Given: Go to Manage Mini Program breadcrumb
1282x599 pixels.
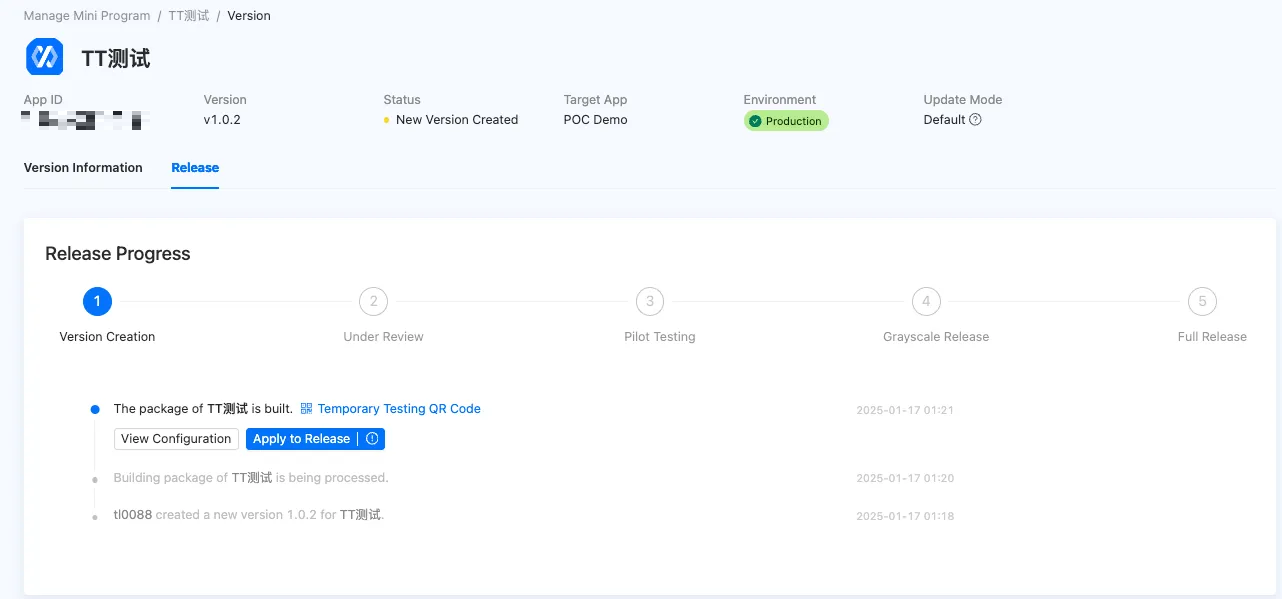Looking at the screenshot, I should [x=87, y=16].
